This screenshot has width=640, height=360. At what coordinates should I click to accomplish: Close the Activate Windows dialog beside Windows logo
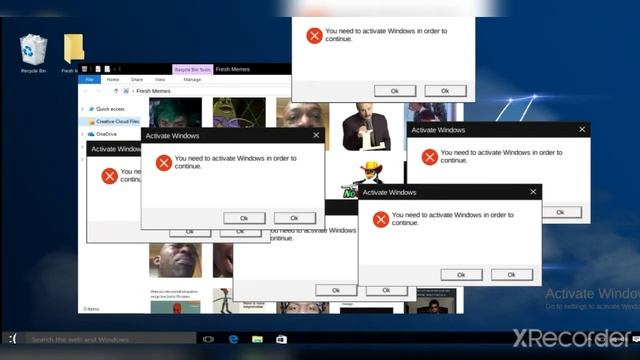(x=582, y=129)
